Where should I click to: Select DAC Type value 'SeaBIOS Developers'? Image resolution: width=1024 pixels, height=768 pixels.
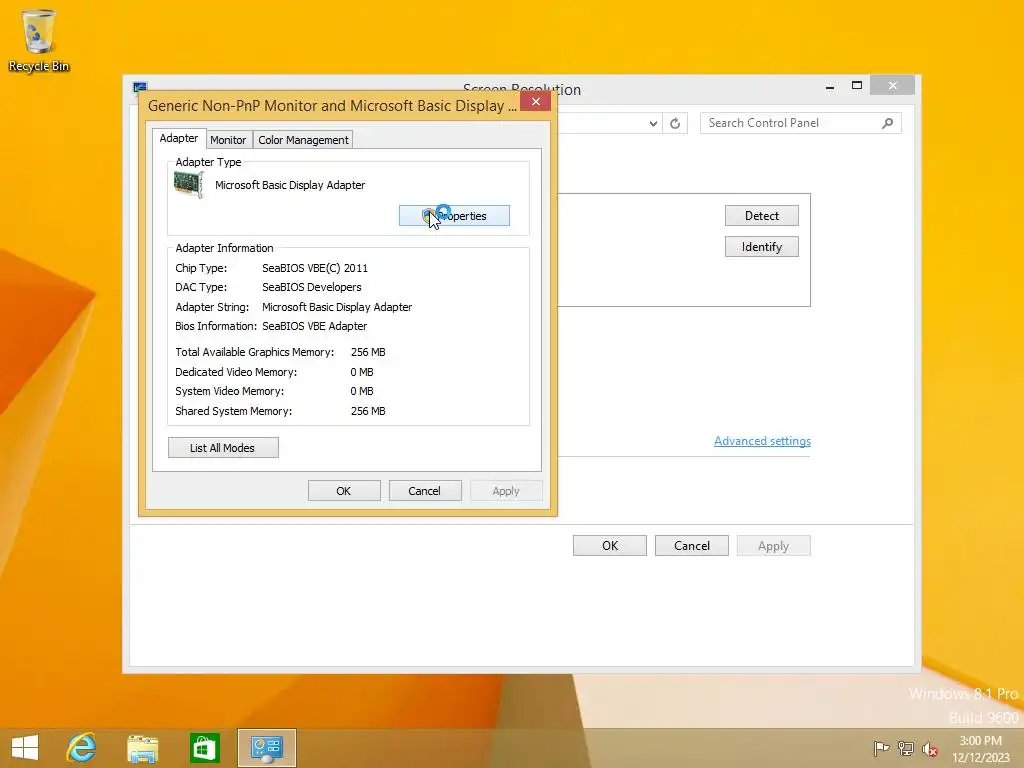point(312,287)
